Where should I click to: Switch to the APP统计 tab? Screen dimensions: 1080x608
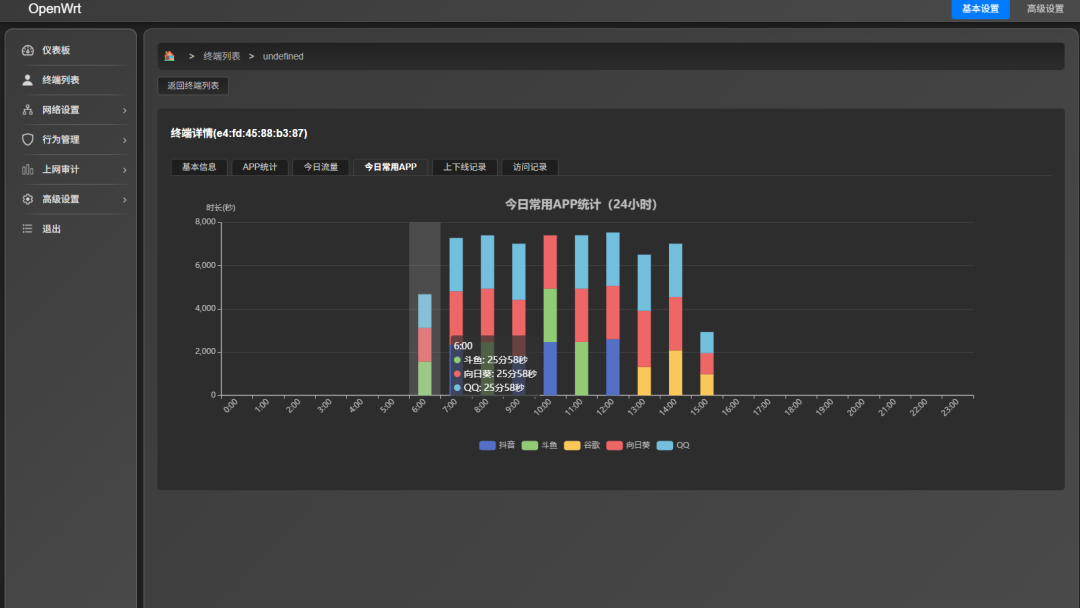[260, 167]
